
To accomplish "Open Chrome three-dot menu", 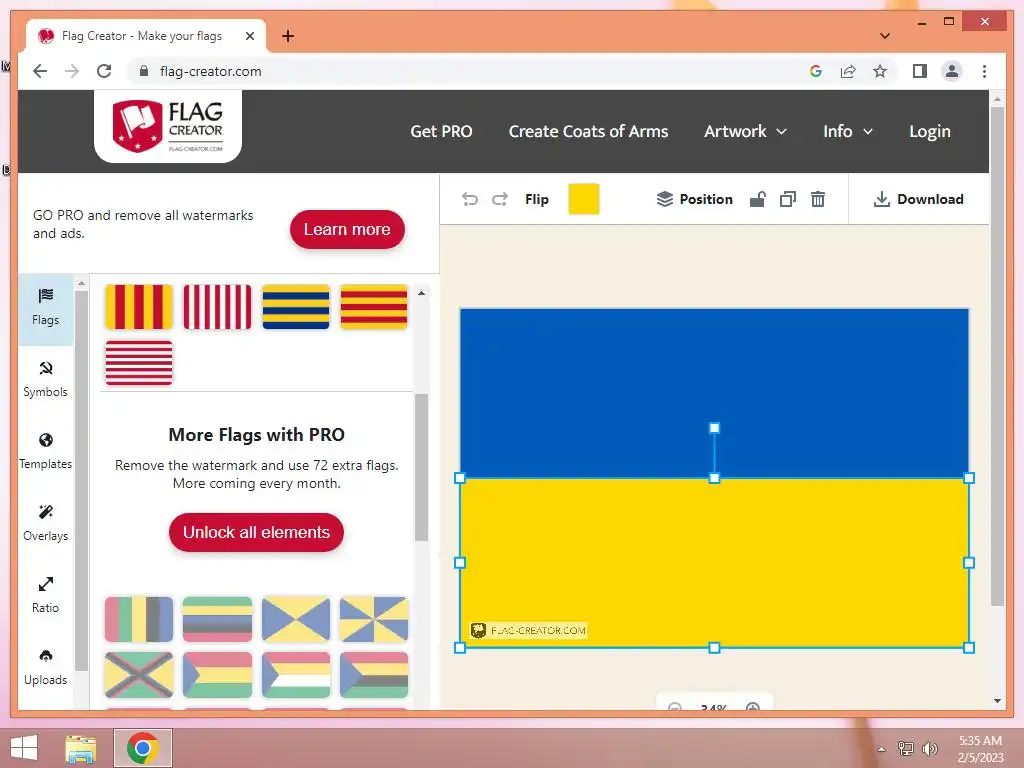I will coord(984,71).
